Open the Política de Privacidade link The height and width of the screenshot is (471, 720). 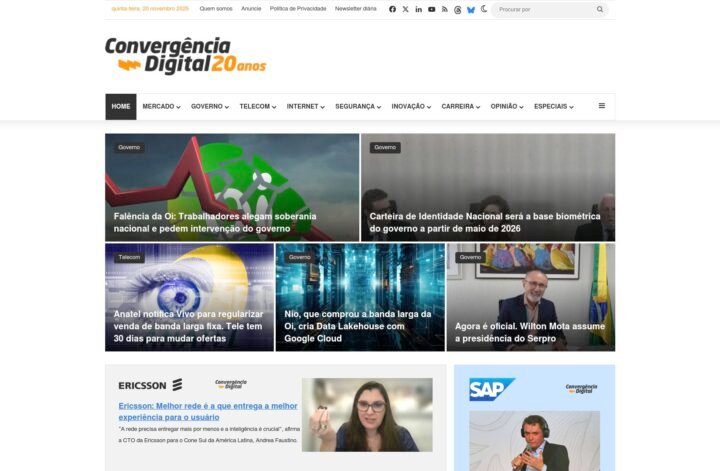click(298, 9)
